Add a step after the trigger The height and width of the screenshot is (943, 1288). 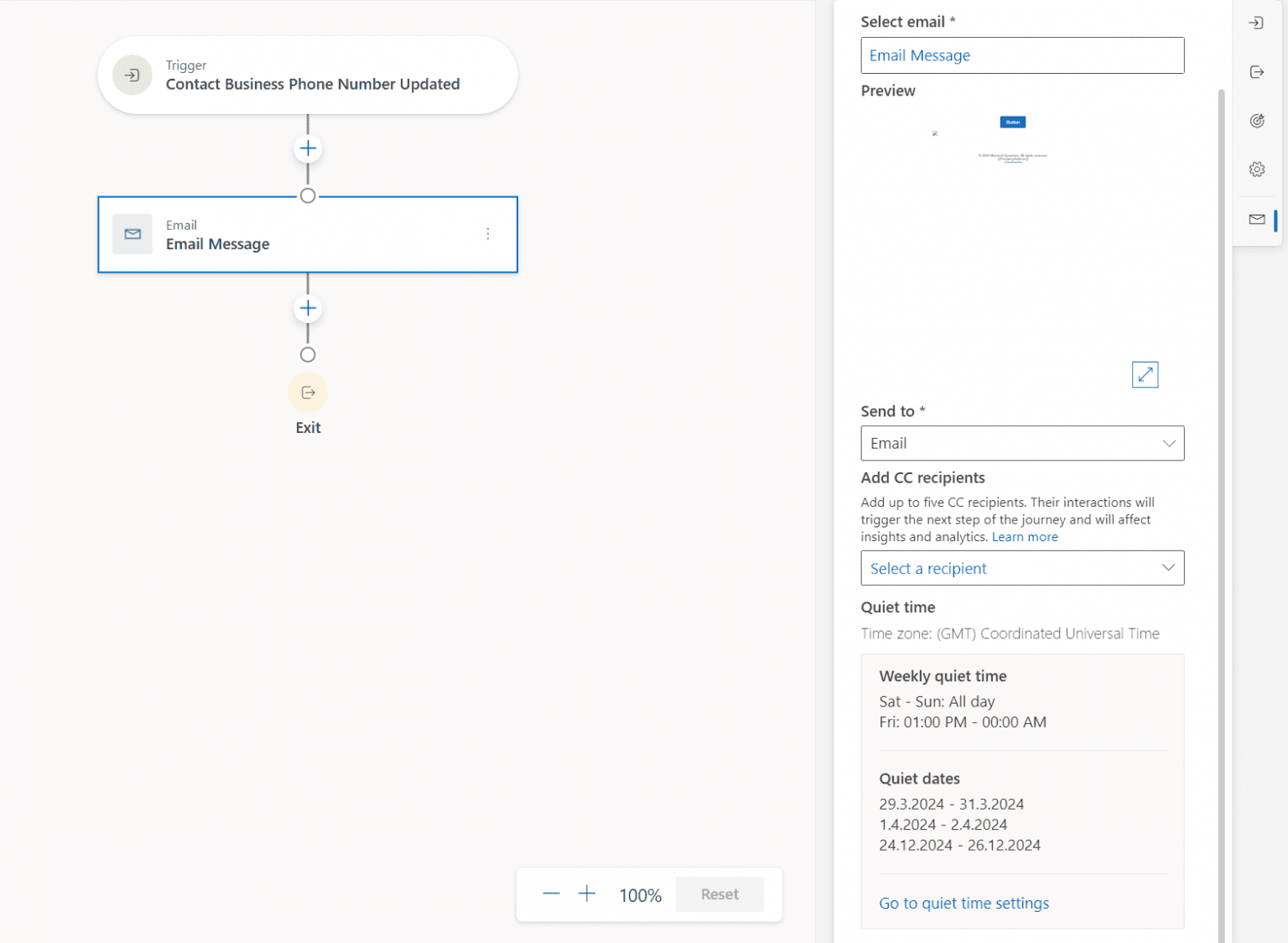[x=308, y=148]
